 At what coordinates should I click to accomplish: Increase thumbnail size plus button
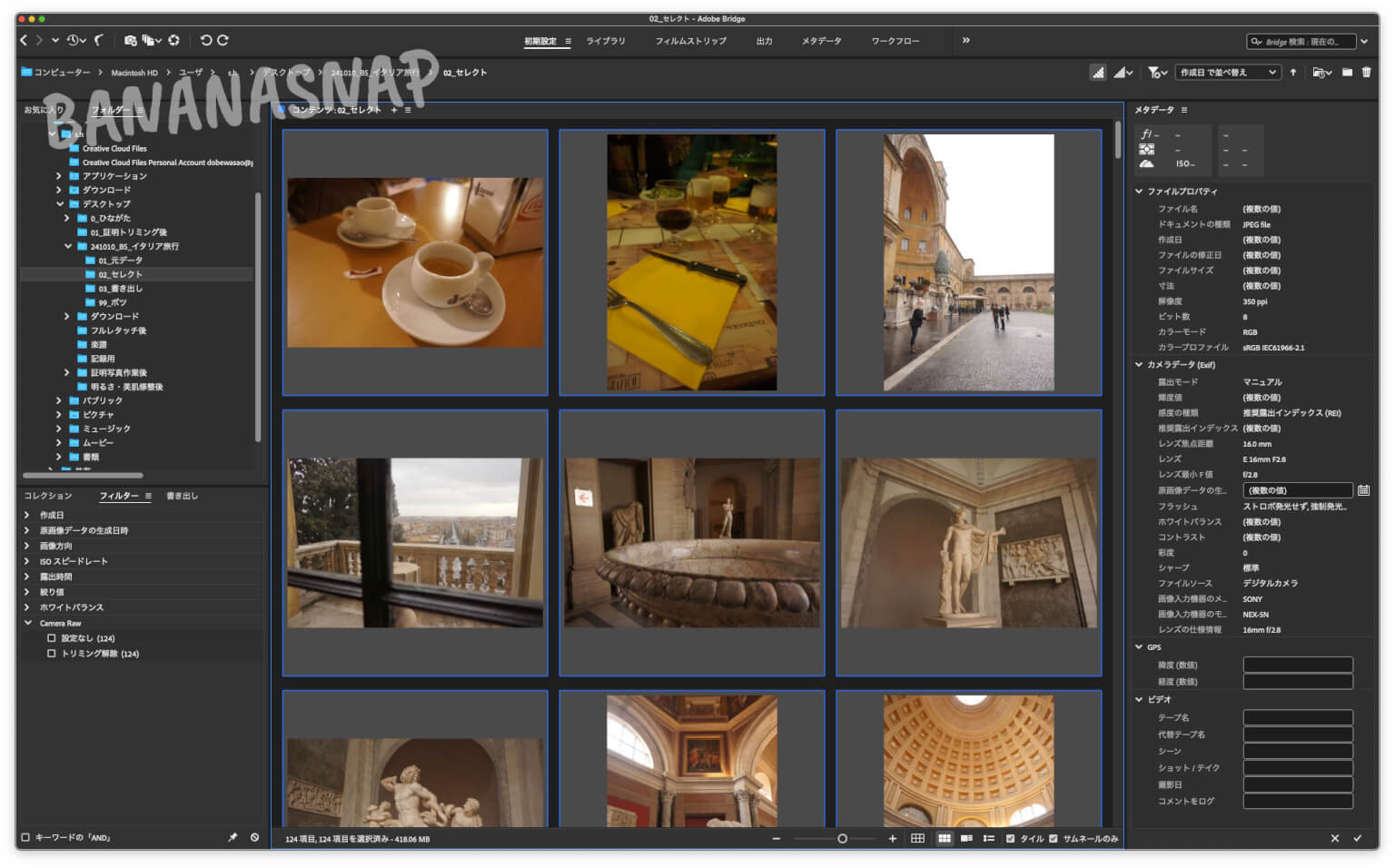tap(893, 839)
